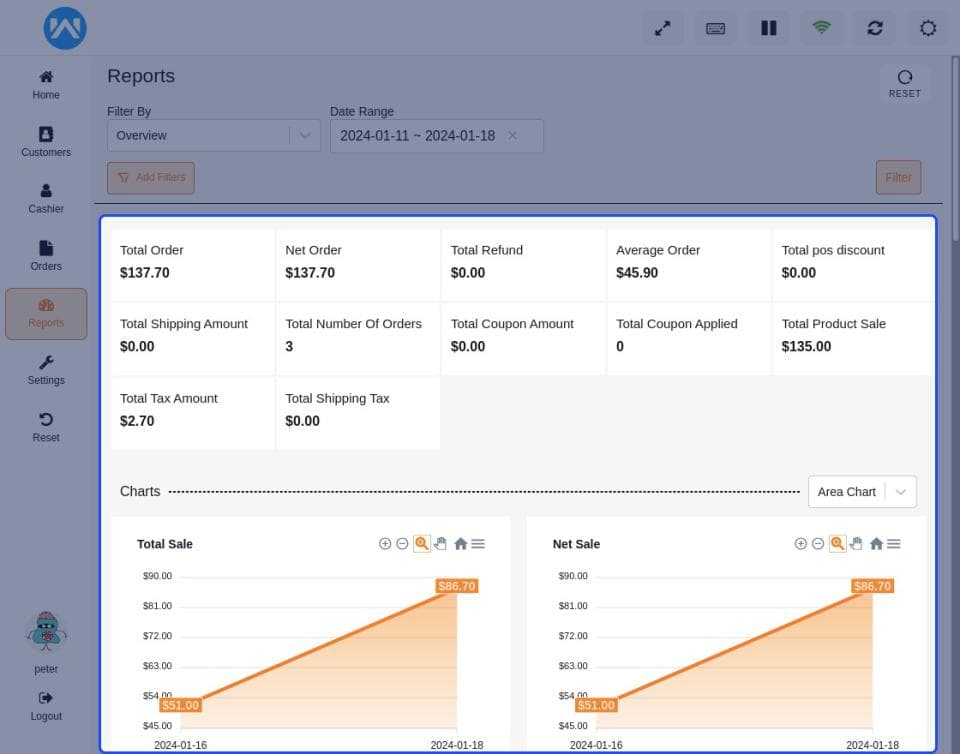
Task: Click the Total Number Of Orders card
Action: coord(358,338)
